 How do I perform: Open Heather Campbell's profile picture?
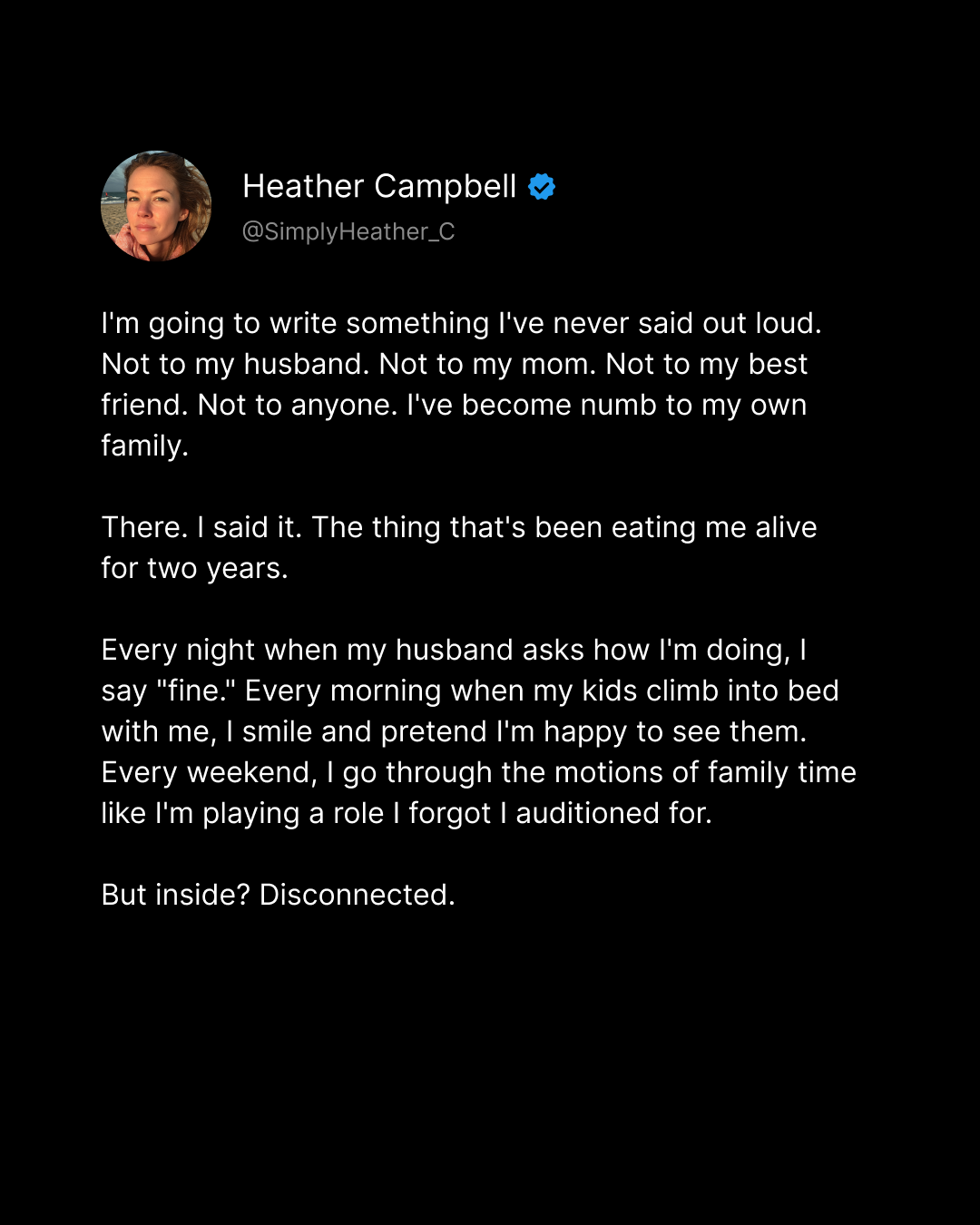click(x=156, y=206)
